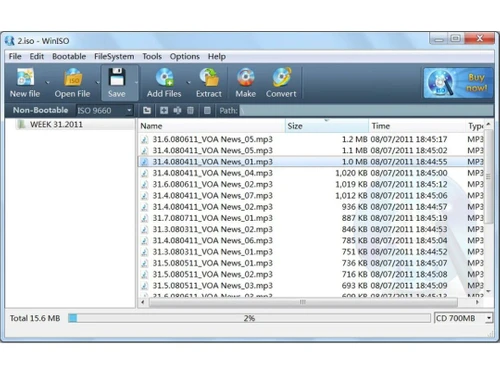Open the Edit menu
Viewport: 500px width, 375px height.
[37, 56]
